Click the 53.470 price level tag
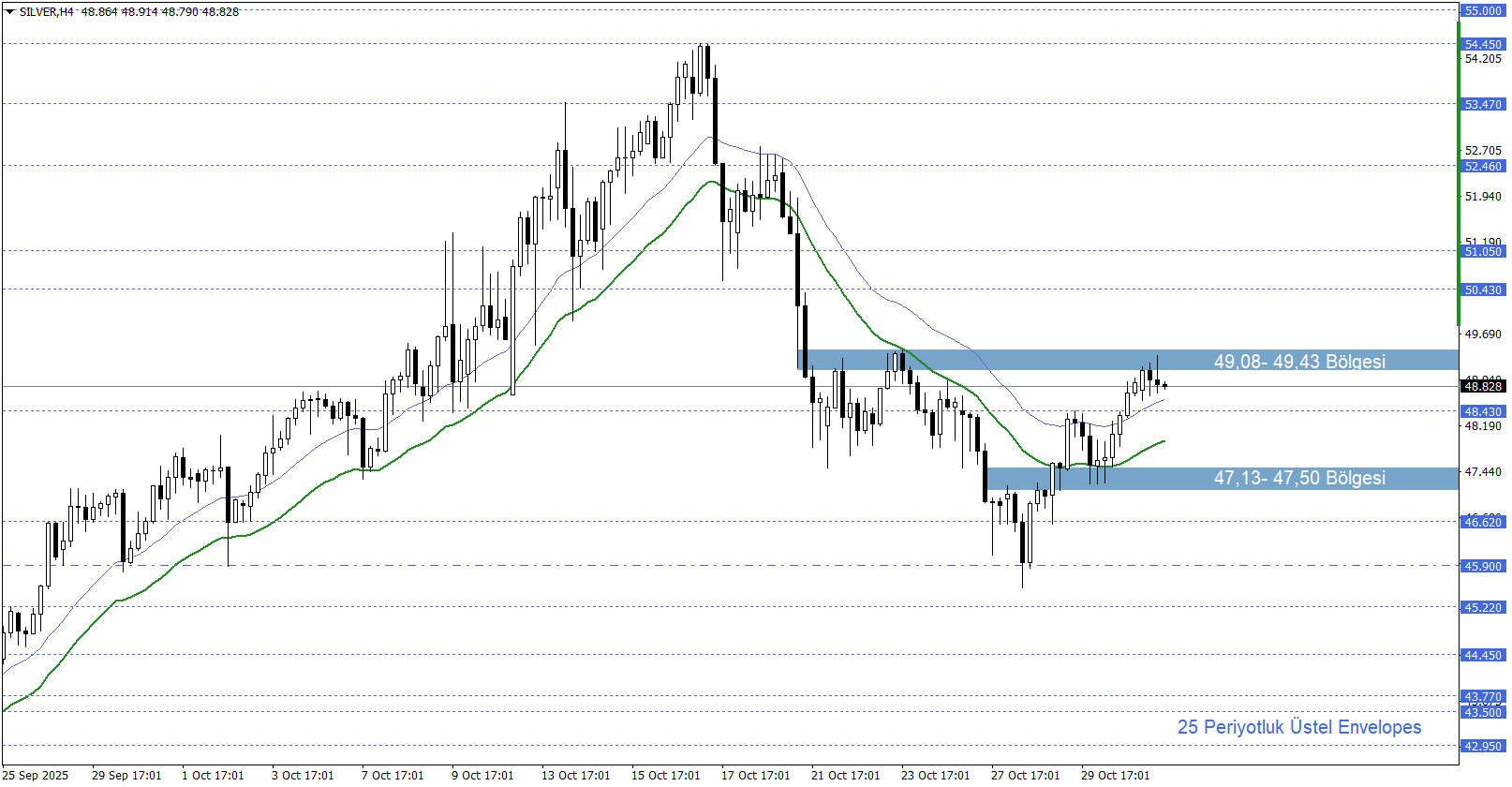 click(1482, 104)
